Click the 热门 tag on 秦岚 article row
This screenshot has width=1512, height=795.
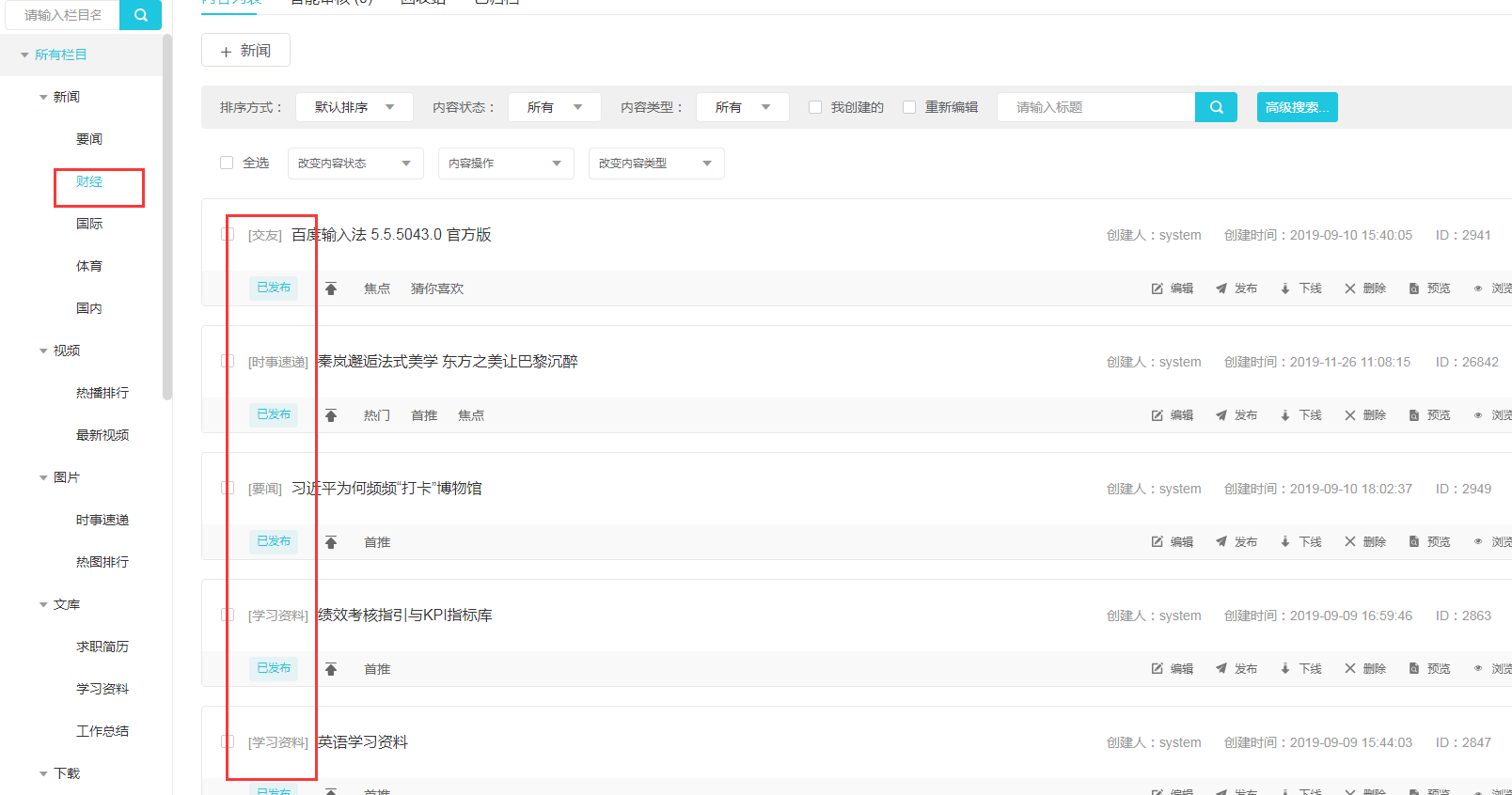click(377, 415)
